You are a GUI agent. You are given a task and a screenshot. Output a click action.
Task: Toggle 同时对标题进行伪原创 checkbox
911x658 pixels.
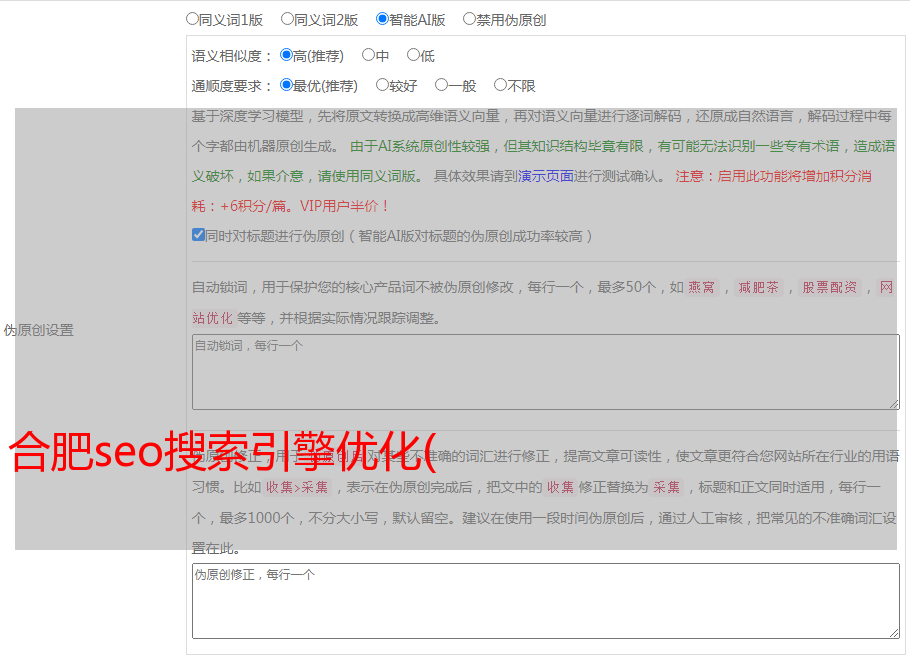[198, 235]
